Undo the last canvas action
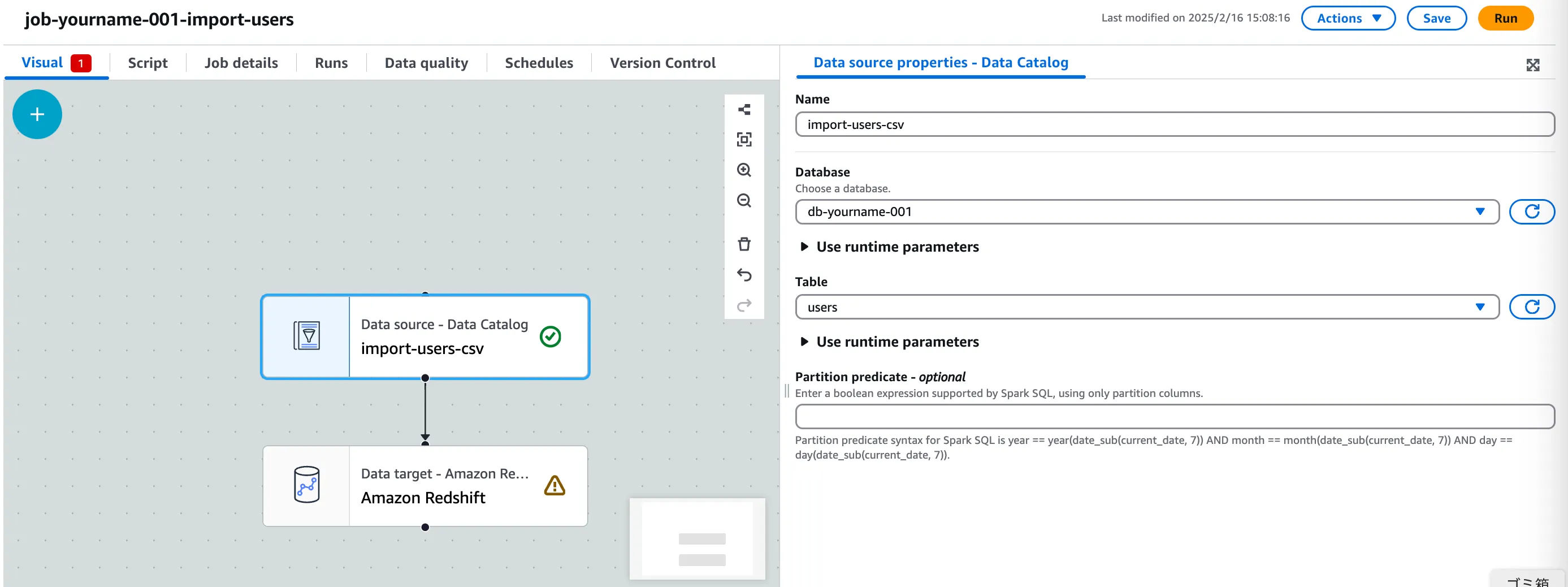 [x=744, y=275]
